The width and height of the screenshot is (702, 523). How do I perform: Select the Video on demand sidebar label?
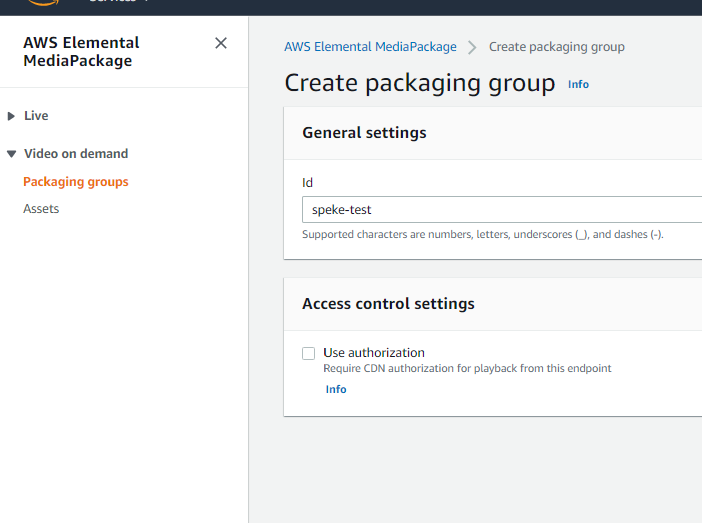tap(76, 154)
